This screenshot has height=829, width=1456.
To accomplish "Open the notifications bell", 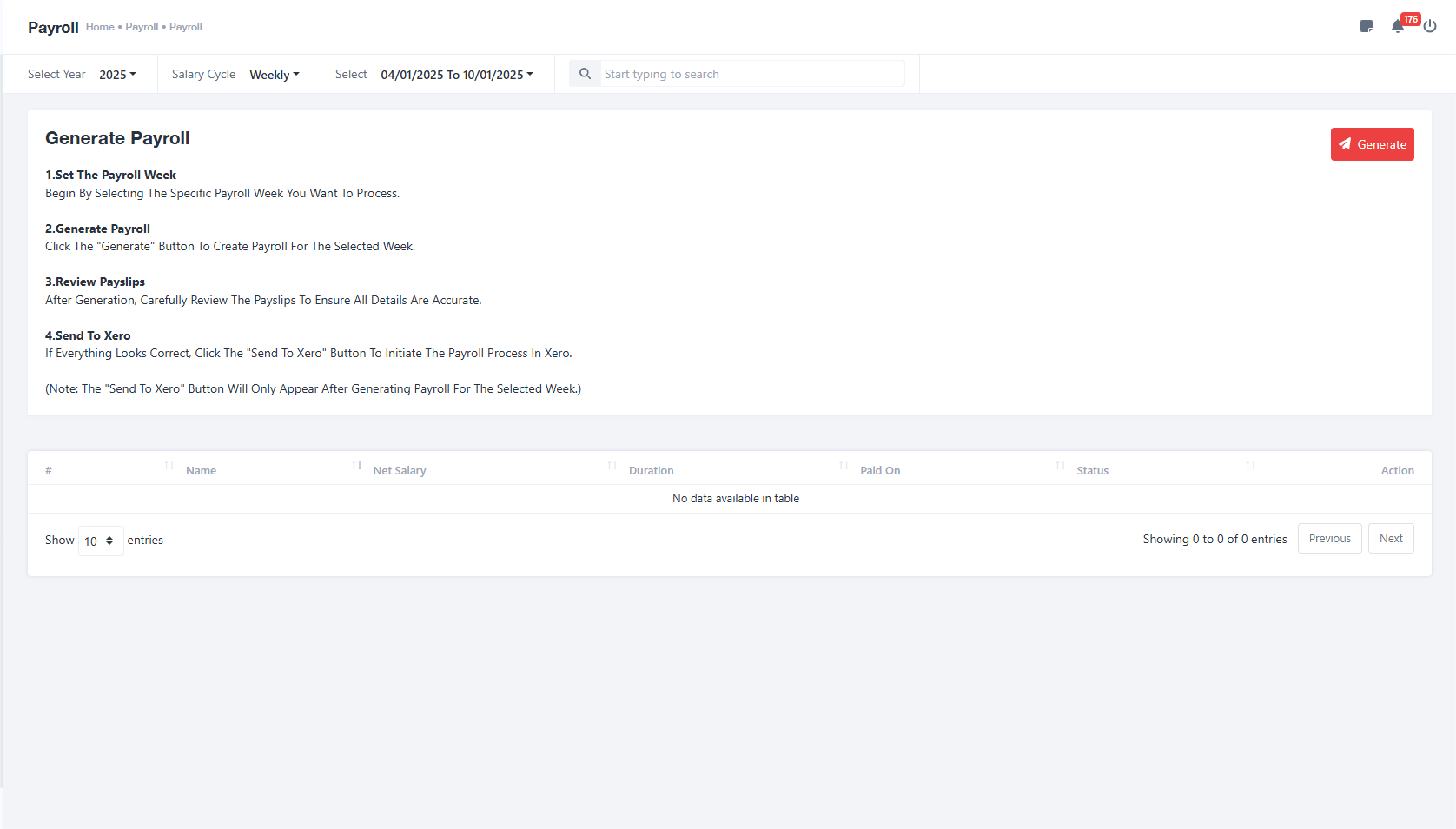I will pos(1397,27).
